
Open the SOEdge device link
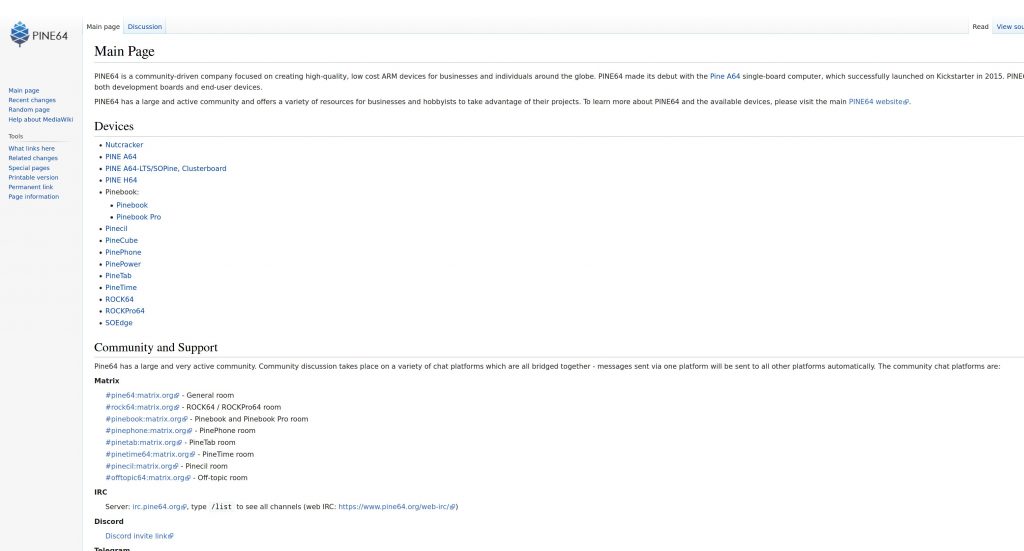tap(119, 323)
